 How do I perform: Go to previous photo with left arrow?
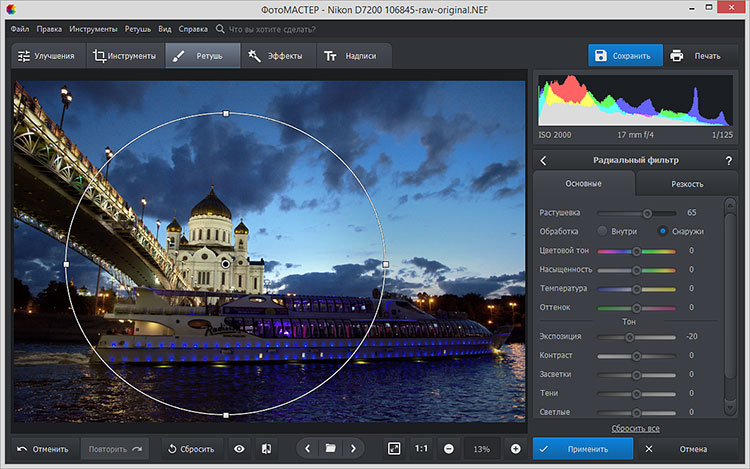(307, 449)
